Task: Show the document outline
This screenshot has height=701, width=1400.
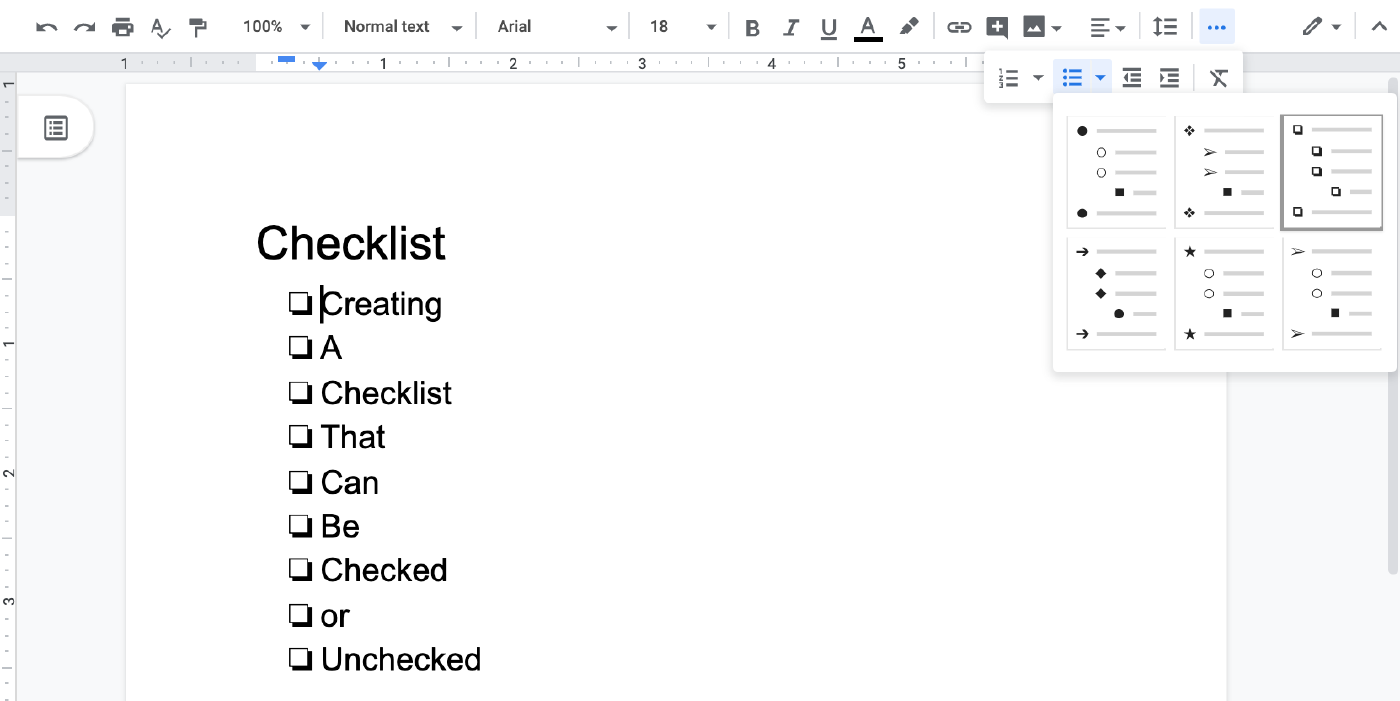Action: [55, 127]
